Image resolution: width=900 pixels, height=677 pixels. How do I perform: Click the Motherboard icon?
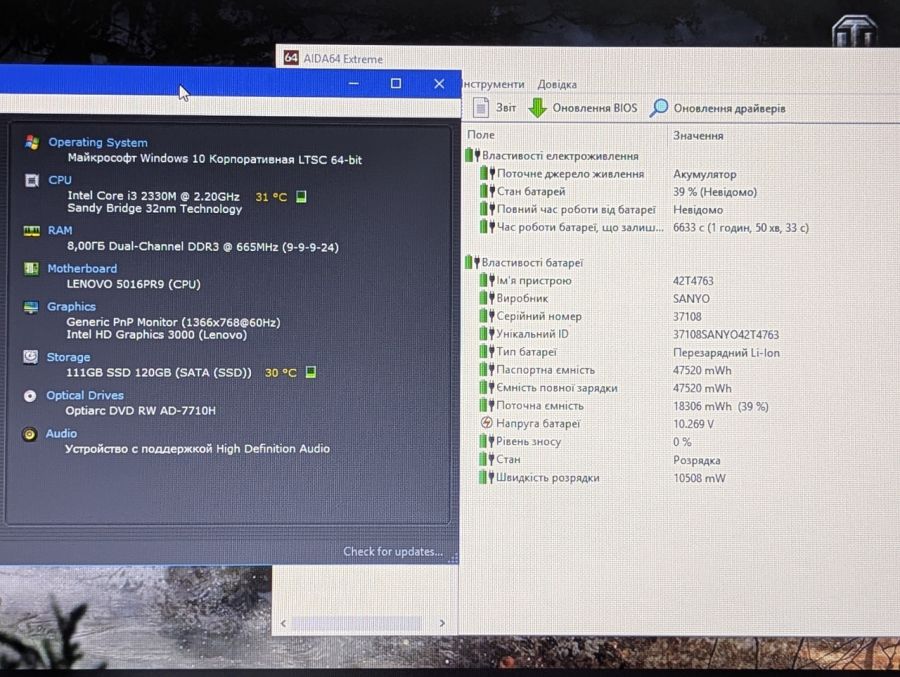coord(31,268)
